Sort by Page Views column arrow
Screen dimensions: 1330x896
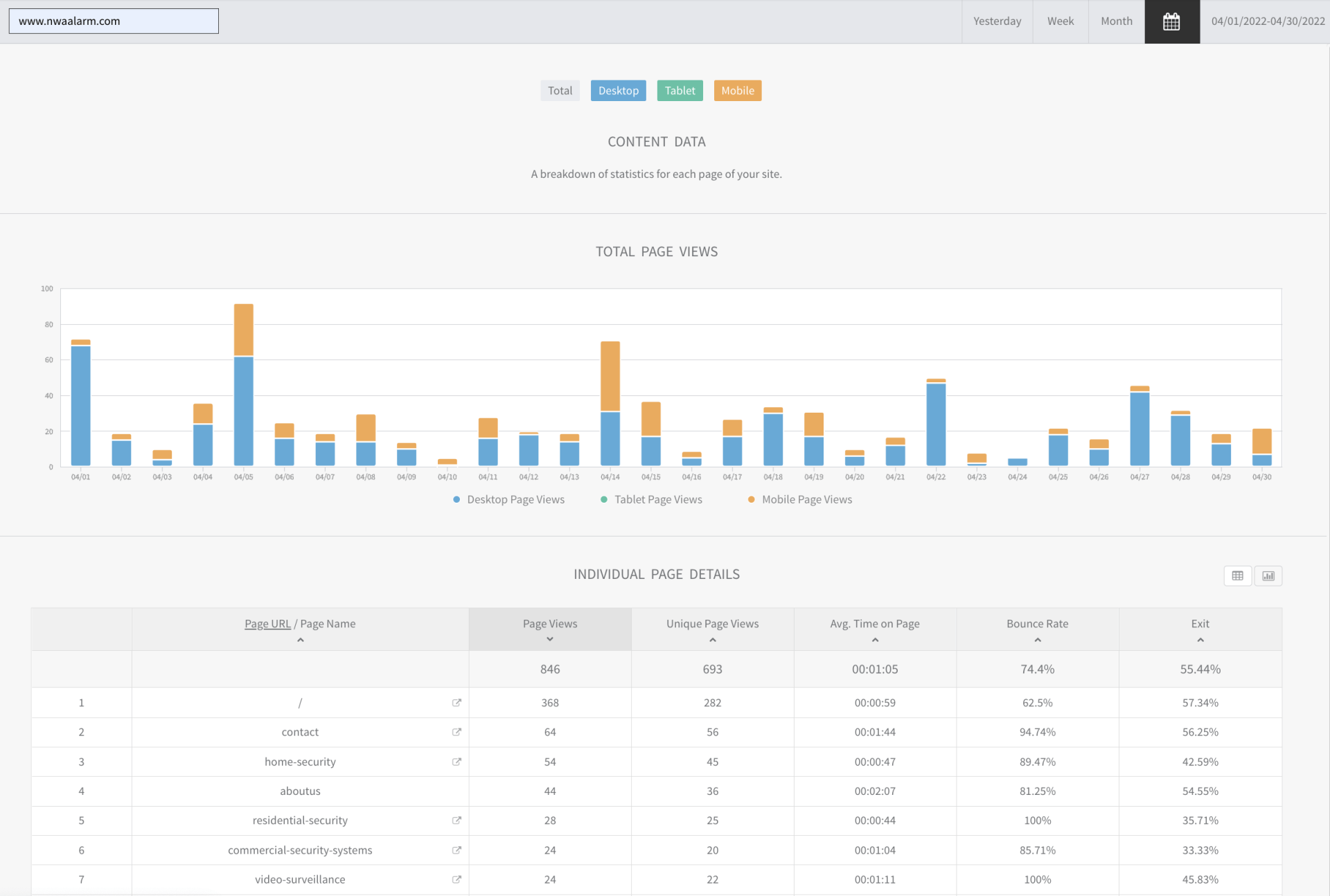click(550, 639)
